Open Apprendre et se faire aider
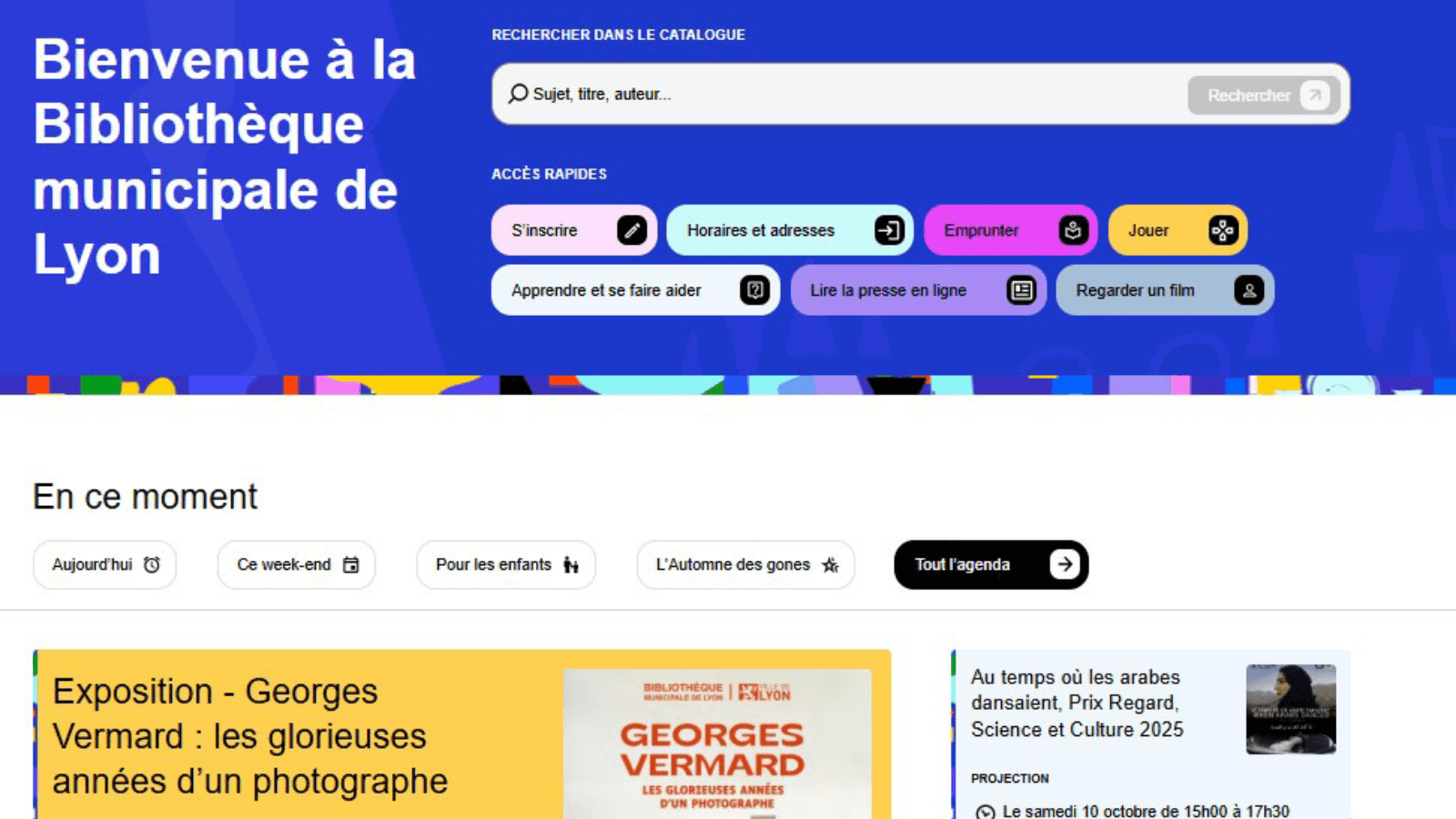 pyautogui.click(x=635, y=290)
